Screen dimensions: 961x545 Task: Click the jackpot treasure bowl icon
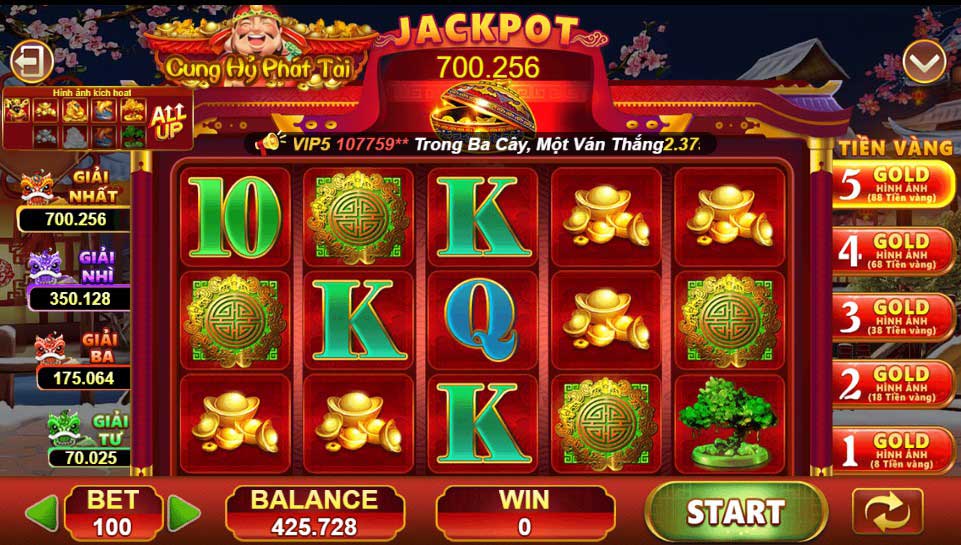484,109
